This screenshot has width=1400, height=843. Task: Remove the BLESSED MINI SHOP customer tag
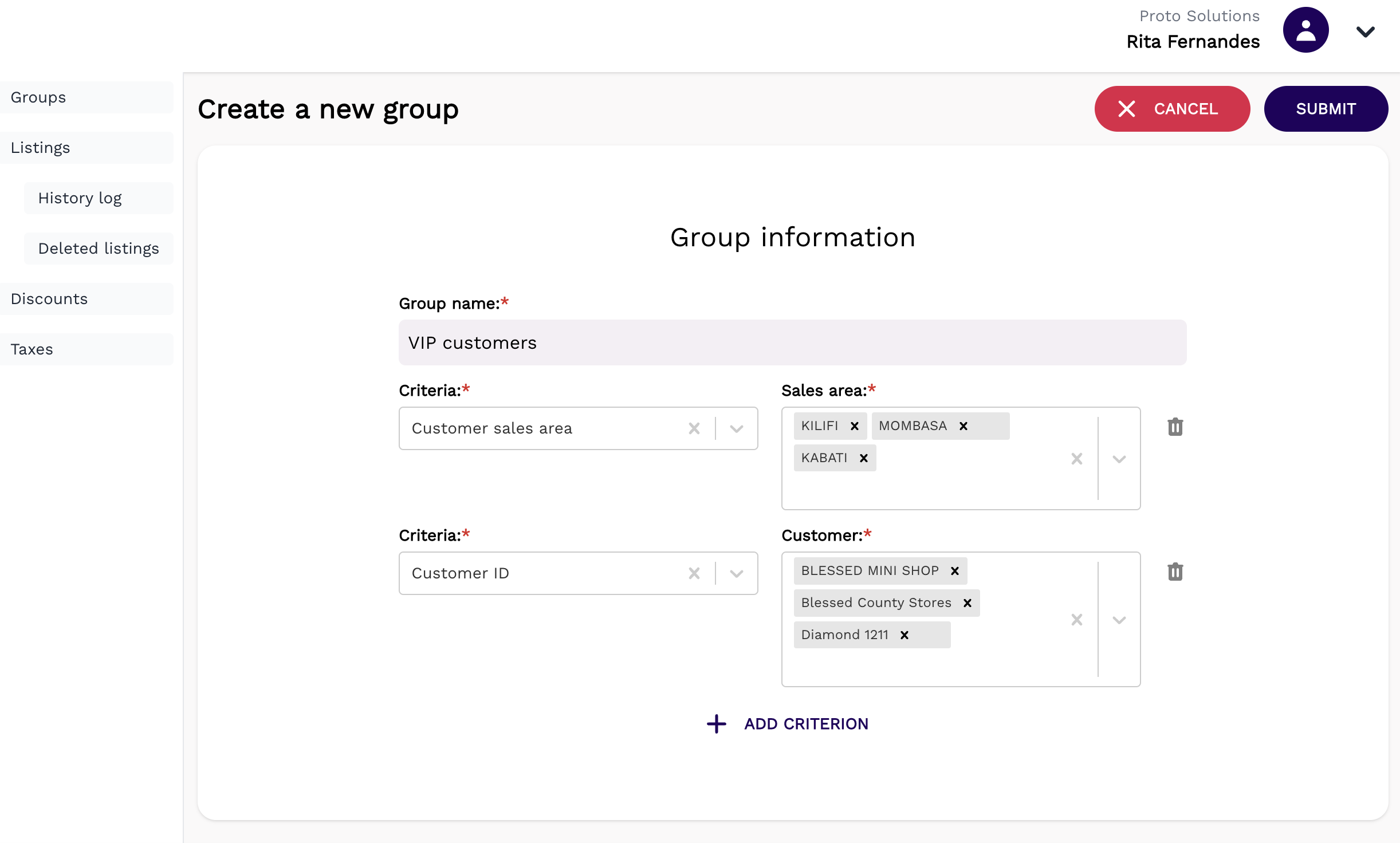(955, 571)
